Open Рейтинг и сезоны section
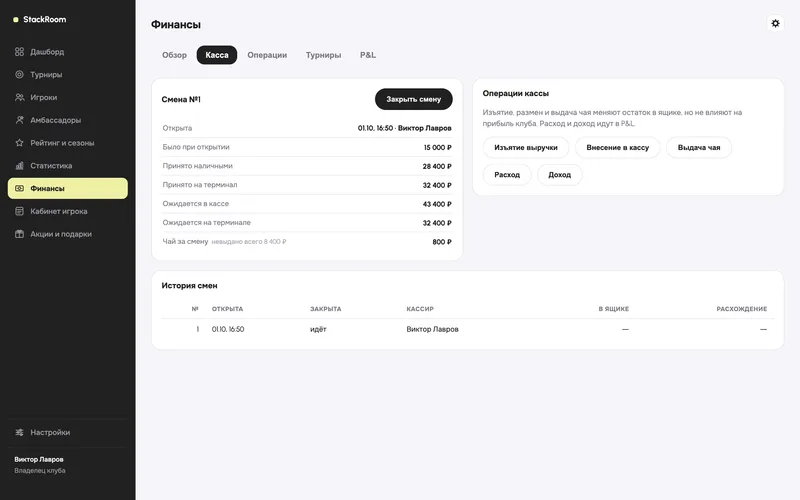Screen dimensions: 800x500 point(68,143)
